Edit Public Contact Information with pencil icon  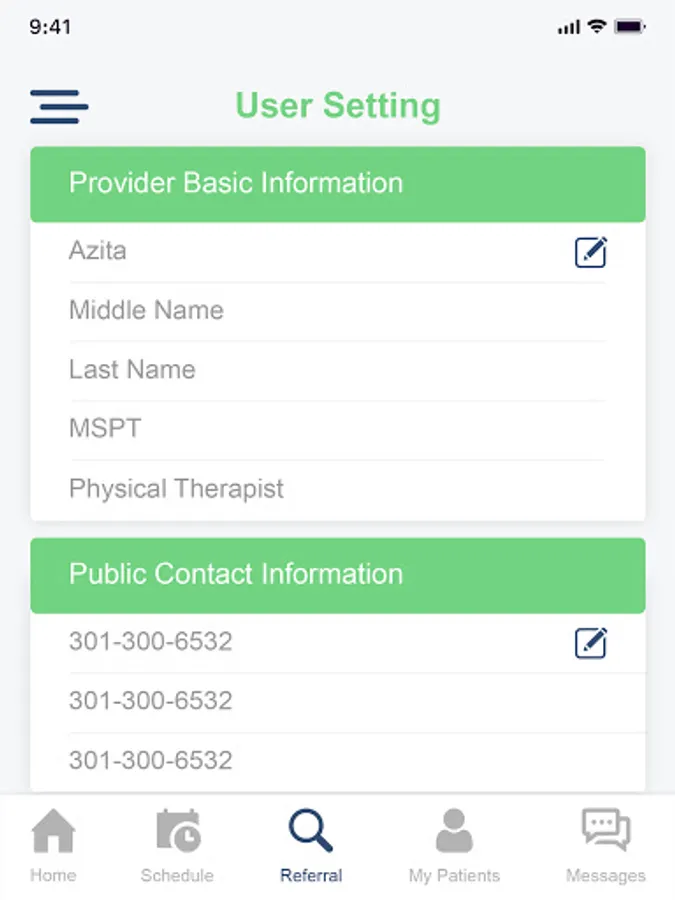coord(591,643)
